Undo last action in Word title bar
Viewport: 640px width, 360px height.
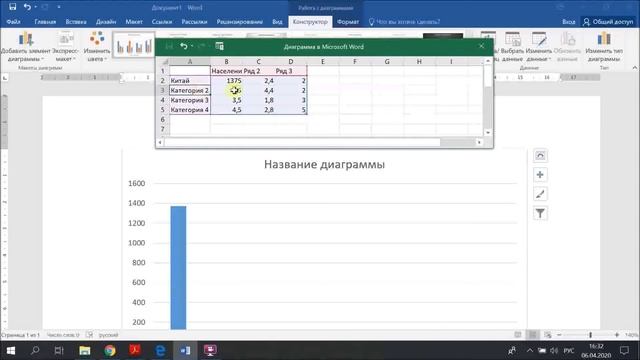[27, 7]
